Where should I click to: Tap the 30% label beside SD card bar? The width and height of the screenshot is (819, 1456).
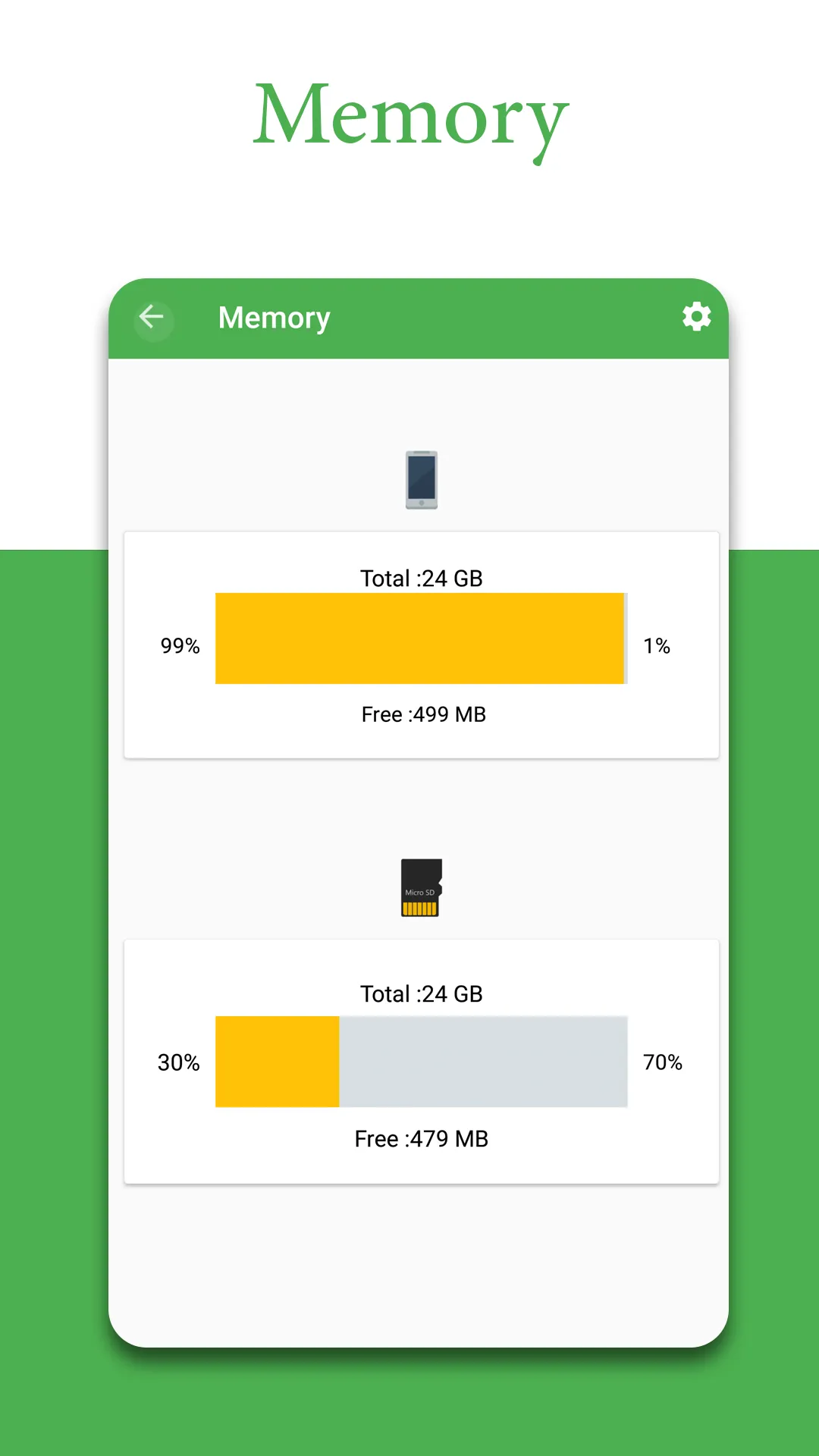click(x=179, y=1063)
